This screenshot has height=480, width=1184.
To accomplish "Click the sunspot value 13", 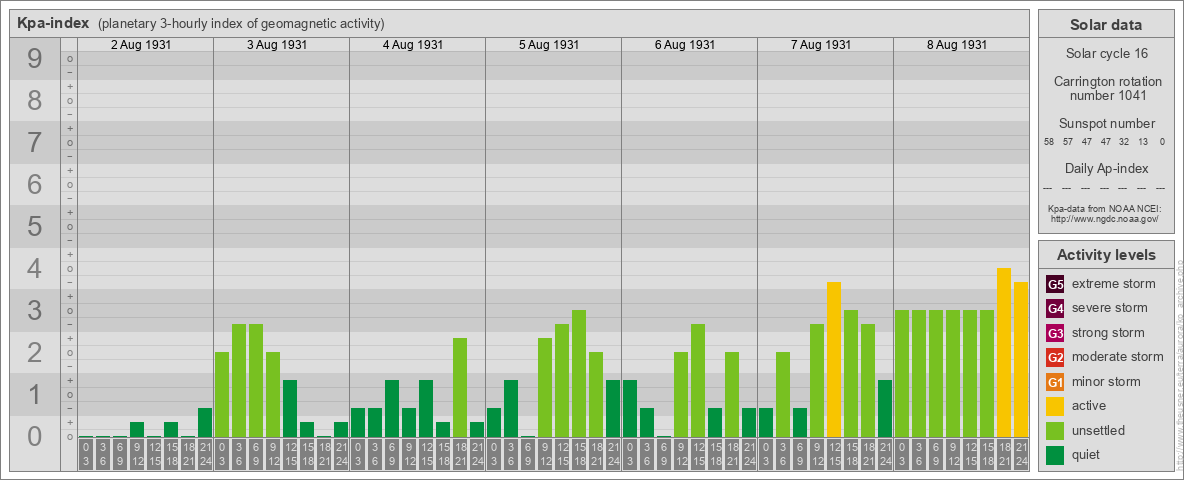I will (x=1143, y=142).
